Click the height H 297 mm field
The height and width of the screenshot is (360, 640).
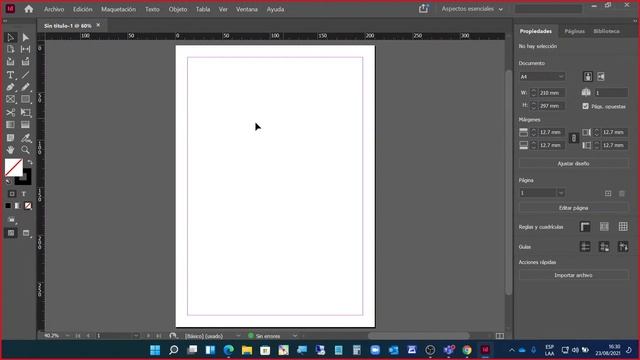point(551,106)
